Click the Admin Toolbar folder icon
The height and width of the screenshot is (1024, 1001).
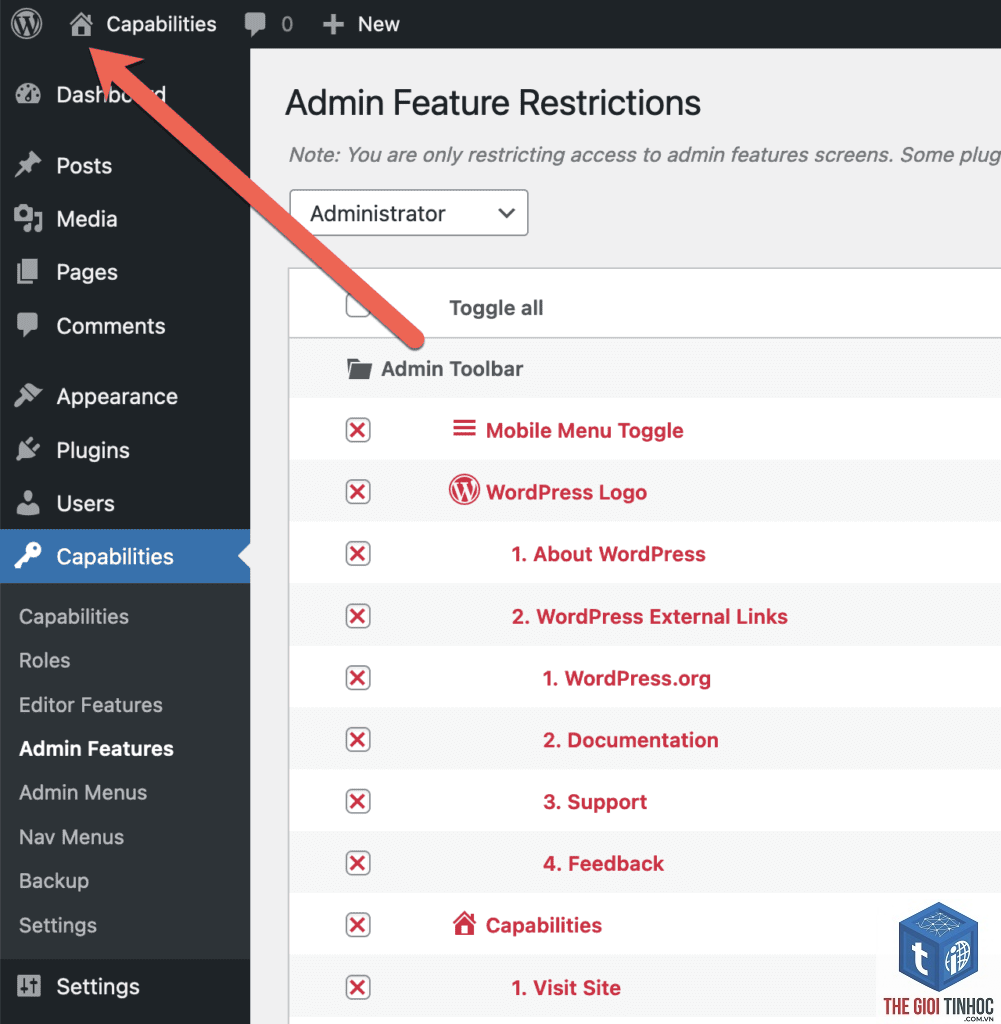click(359, 369)
